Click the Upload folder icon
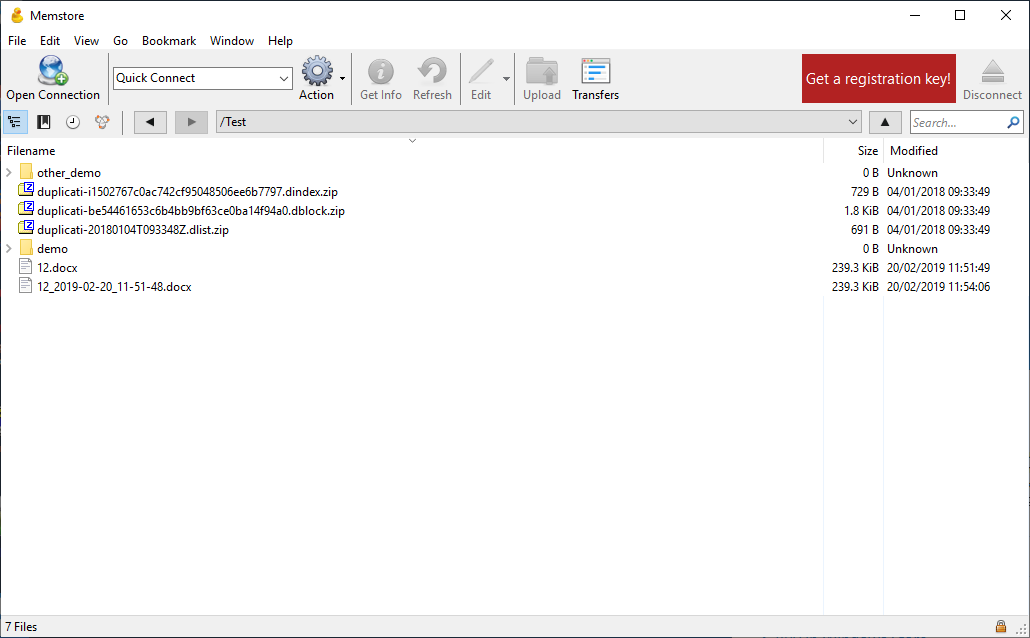Screen dimensions: 1030x638 (542, 71)
